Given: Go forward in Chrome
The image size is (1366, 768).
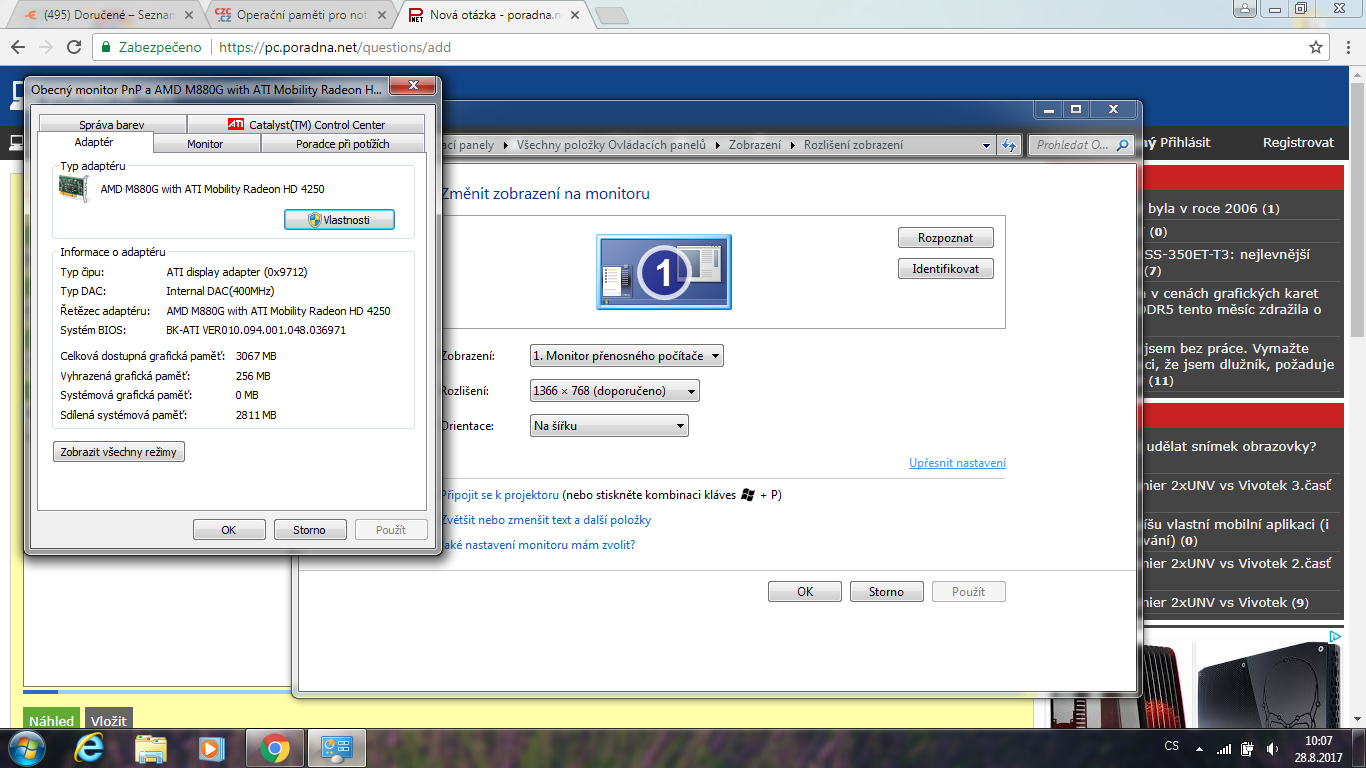Looking at the screenshot, I should tap(46, 47).
